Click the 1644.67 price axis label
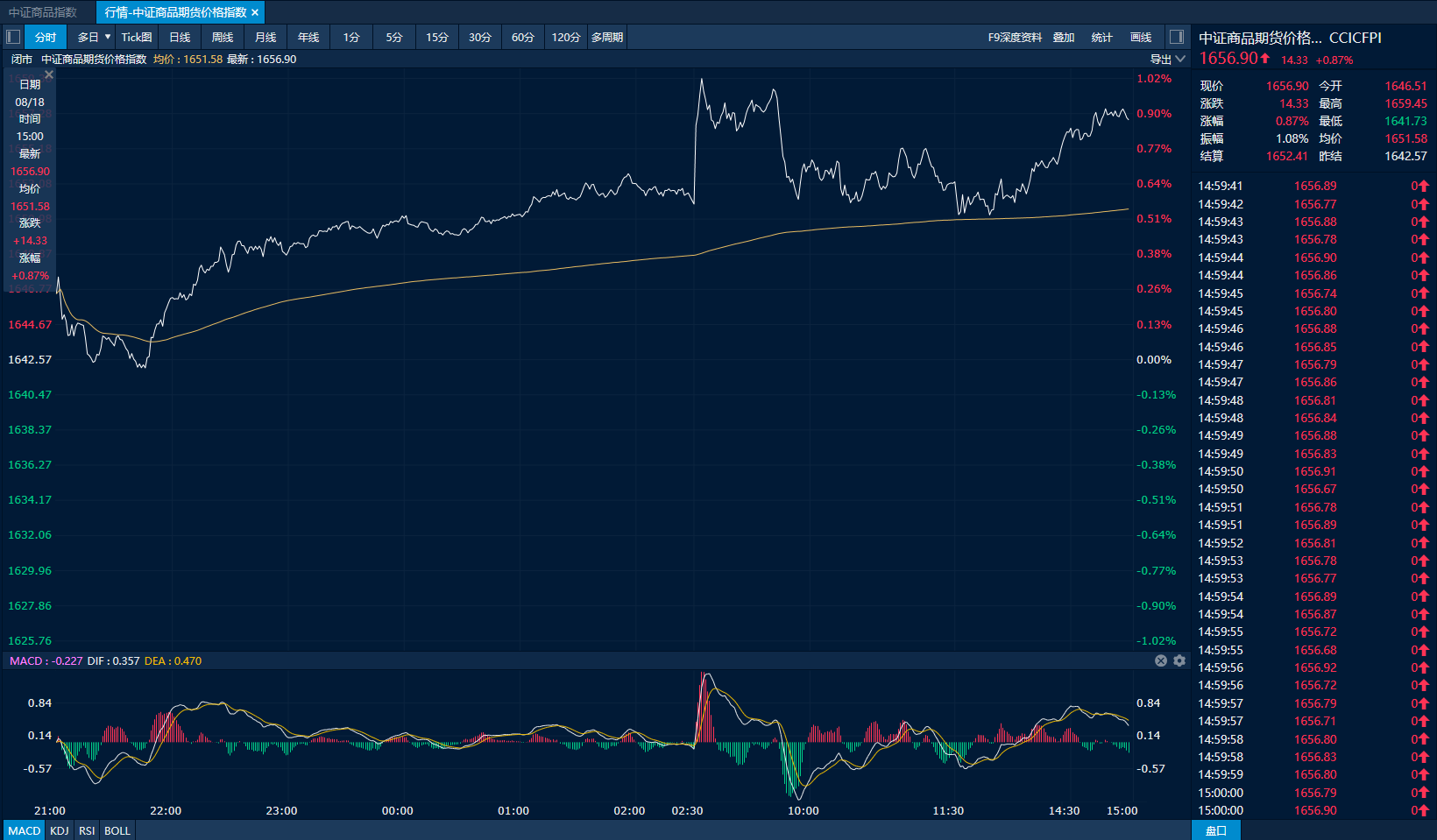This screenshot has width=1437, height=840. click(30, 325)
